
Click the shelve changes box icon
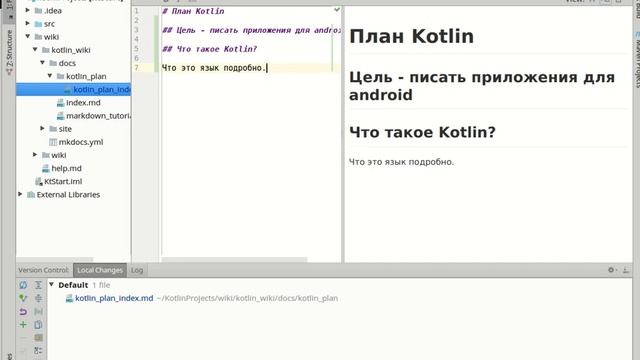tap(38, 338)
